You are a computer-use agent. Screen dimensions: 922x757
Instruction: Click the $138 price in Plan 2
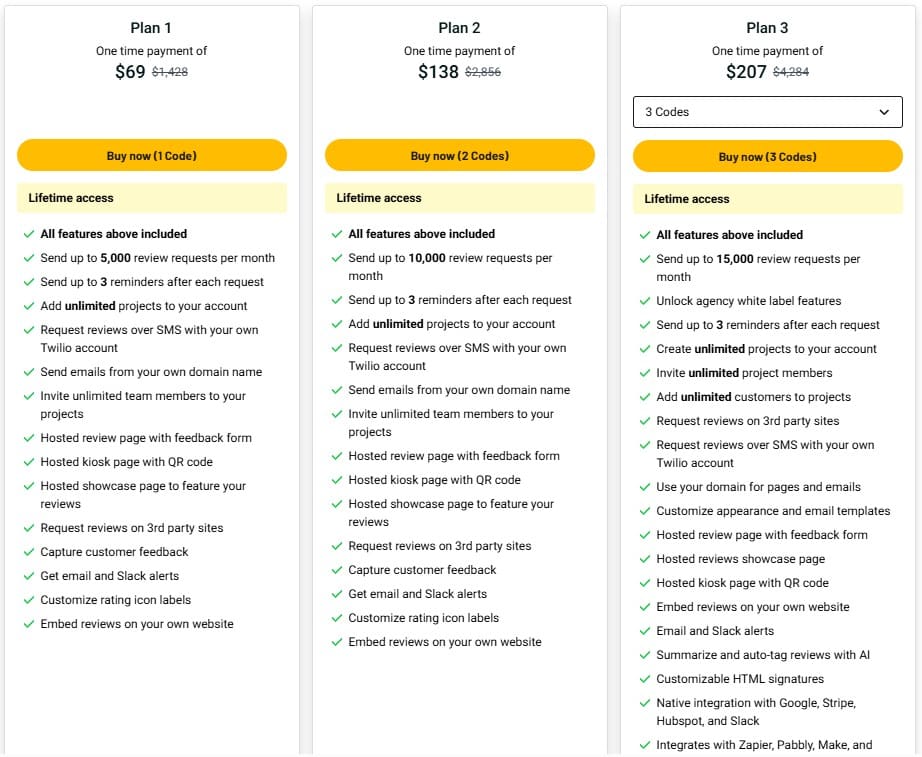click(438, 72)
